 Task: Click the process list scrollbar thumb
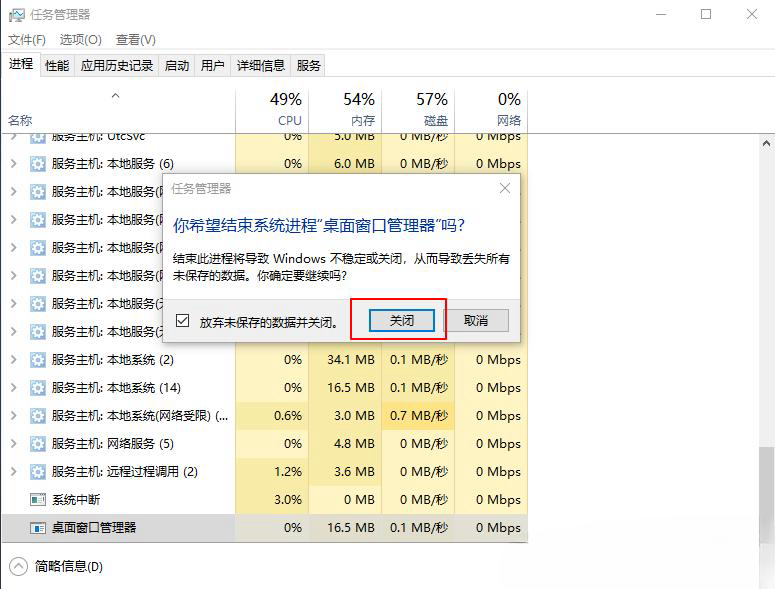[x=767, y=497]
